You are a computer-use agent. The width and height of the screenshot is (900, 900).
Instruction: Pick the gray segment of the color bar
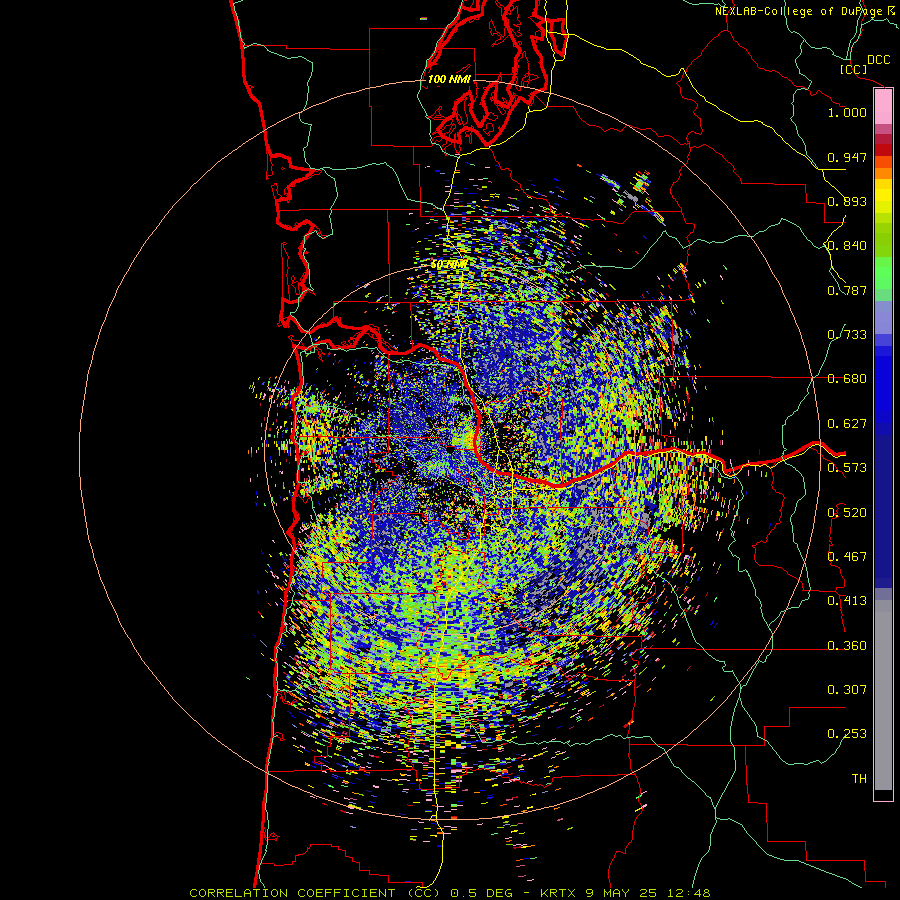point(883,695)
